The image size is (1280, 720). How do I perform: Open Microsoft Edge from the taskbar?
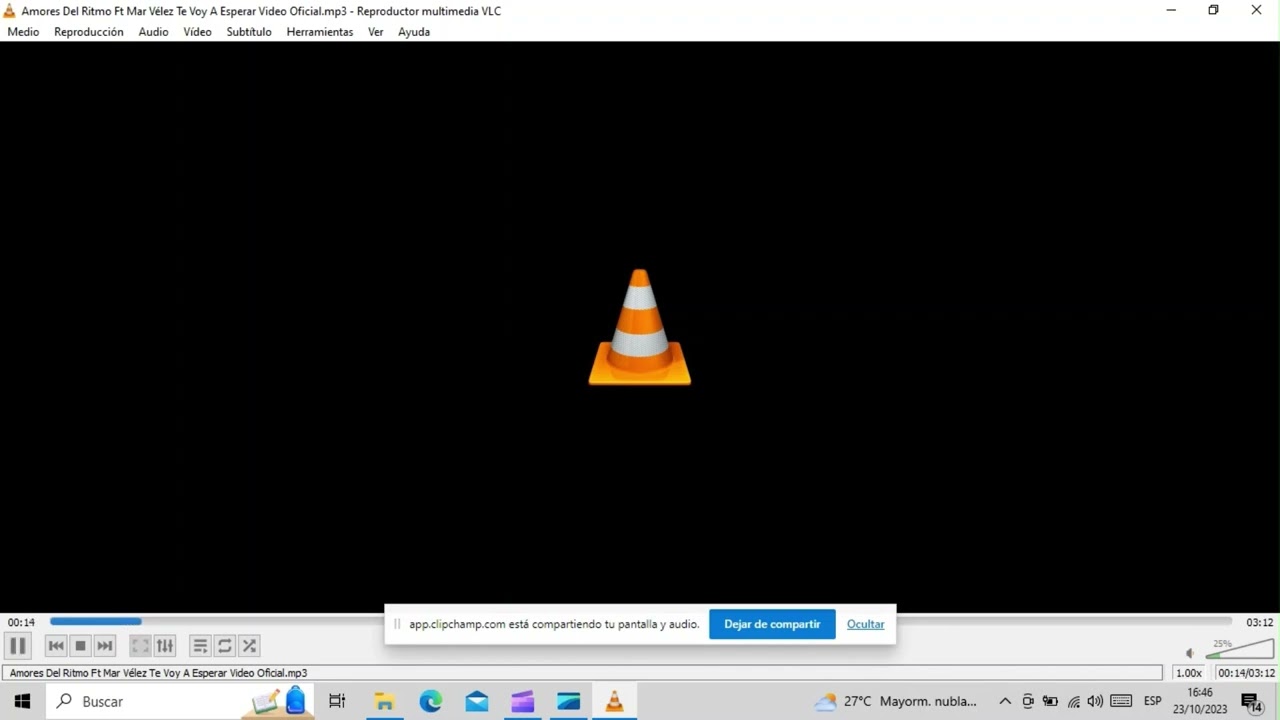pyautogui.click(x=430, y=701)
